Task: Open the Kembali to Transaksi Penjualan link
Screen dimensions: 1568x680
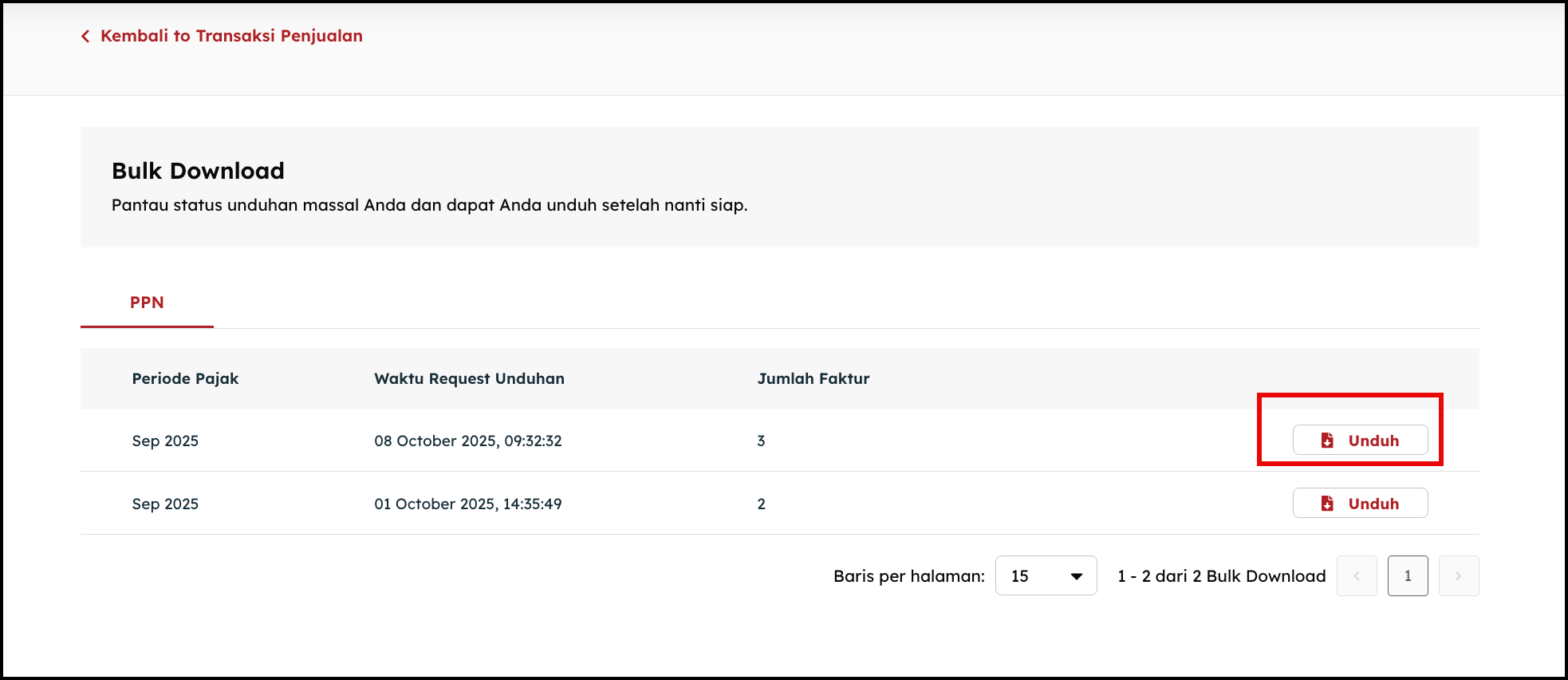Action: 231,36
